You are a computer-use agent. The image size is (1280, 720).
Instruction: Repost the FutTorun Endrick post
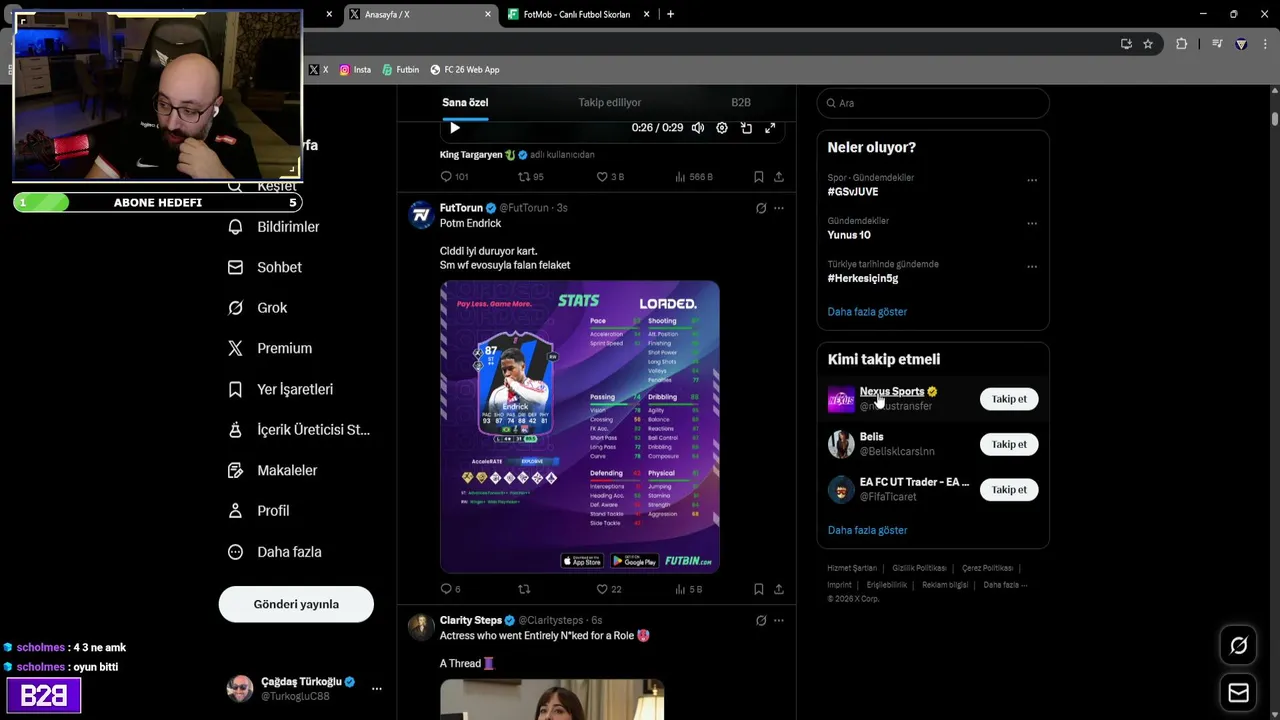point(524,589)
